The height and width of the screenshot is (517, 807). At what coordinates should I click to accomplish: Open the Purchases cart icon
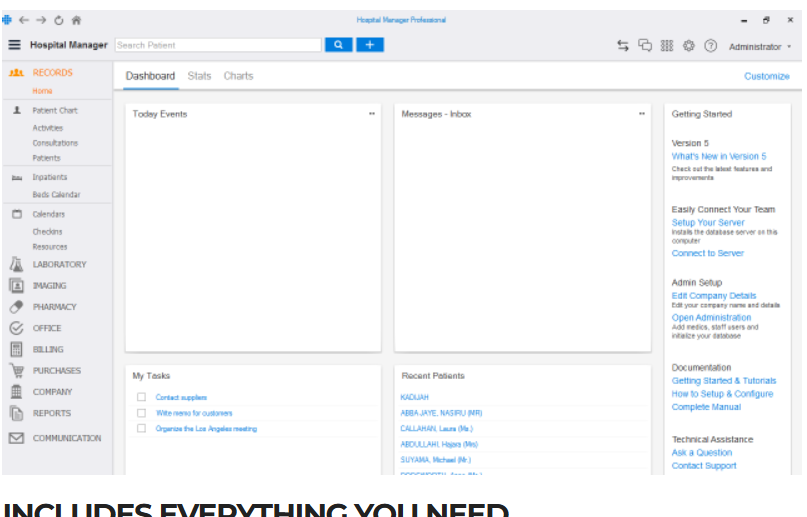coord(16,370)
